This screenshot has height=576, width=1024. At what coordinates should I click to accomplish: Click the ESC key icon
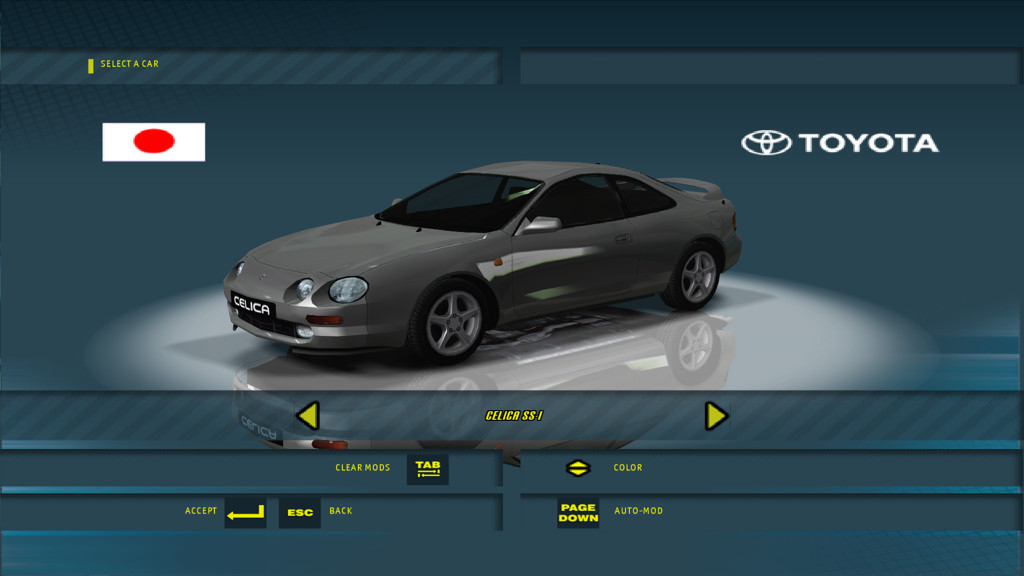pyautogui.click(x=300, y=512)
